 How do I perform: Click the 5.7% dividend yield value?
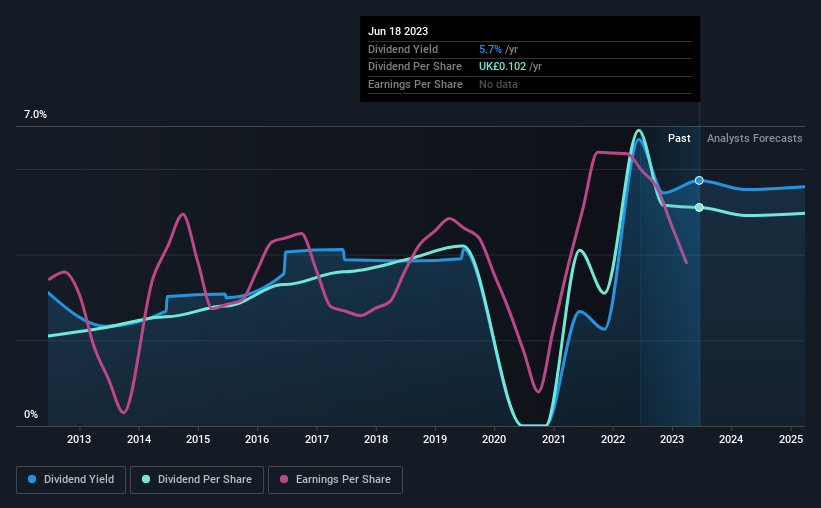point(490,49)
